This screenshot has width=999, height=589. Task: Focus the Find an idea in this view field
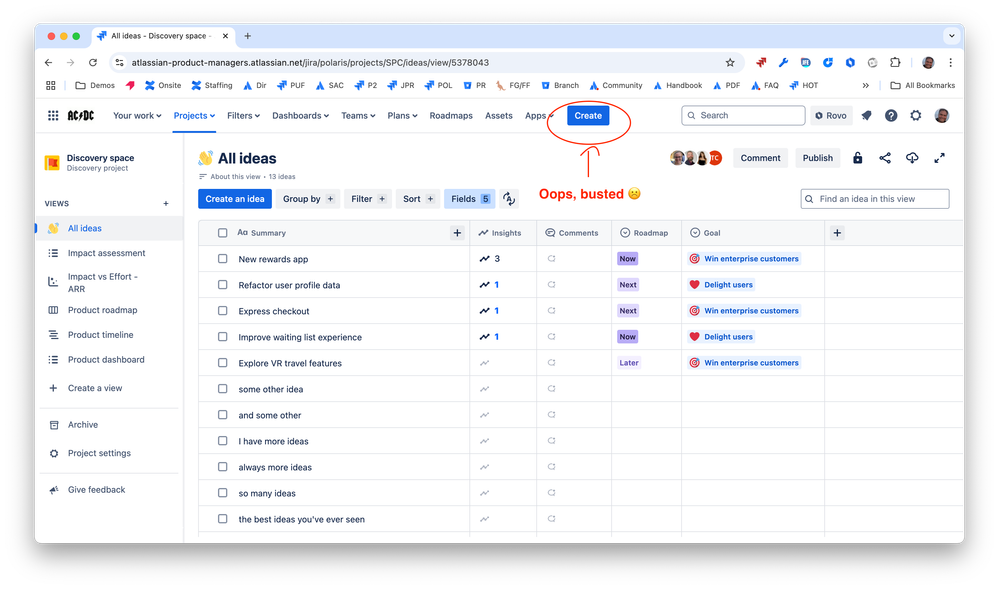click(875, 199)
